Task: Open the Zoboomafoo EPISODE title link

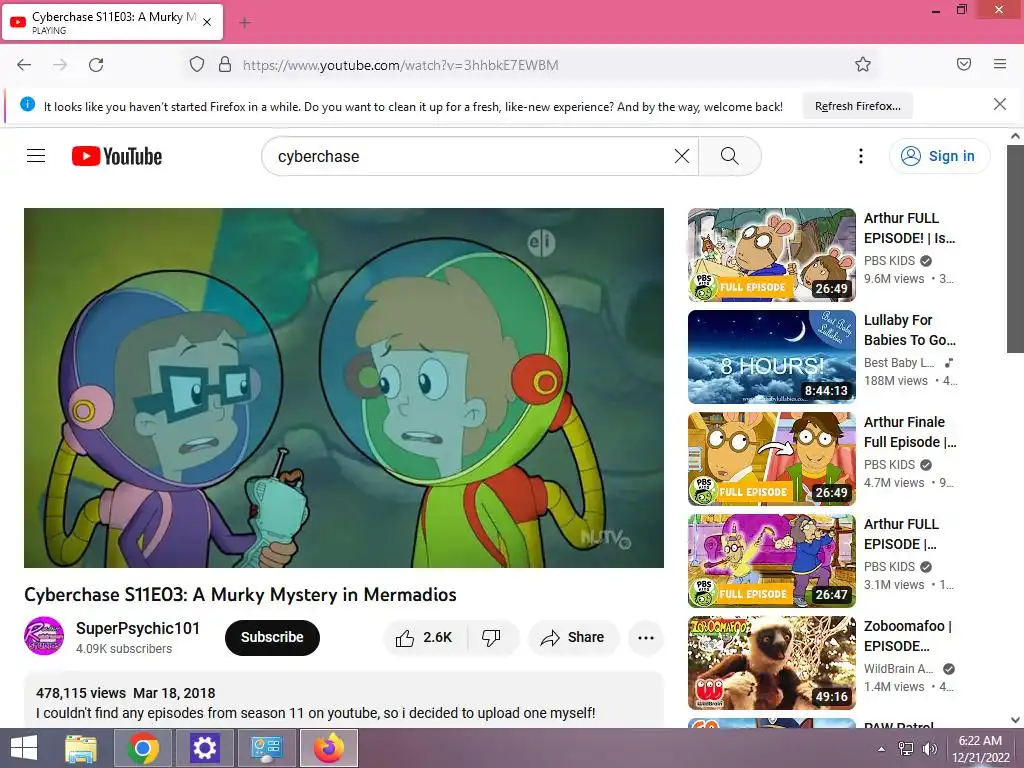Action: [x=908, y=635]
